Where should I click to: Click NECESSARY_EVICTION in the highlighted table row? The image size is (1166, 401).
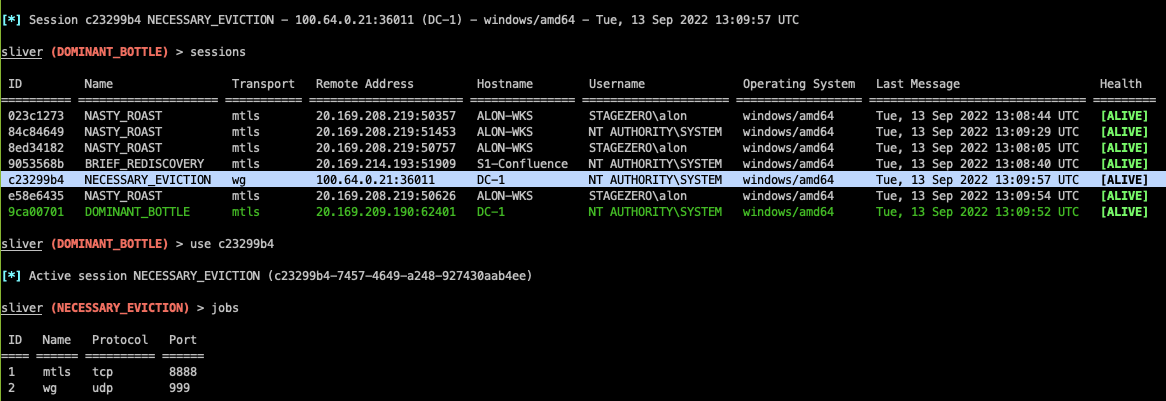[147, 179]
